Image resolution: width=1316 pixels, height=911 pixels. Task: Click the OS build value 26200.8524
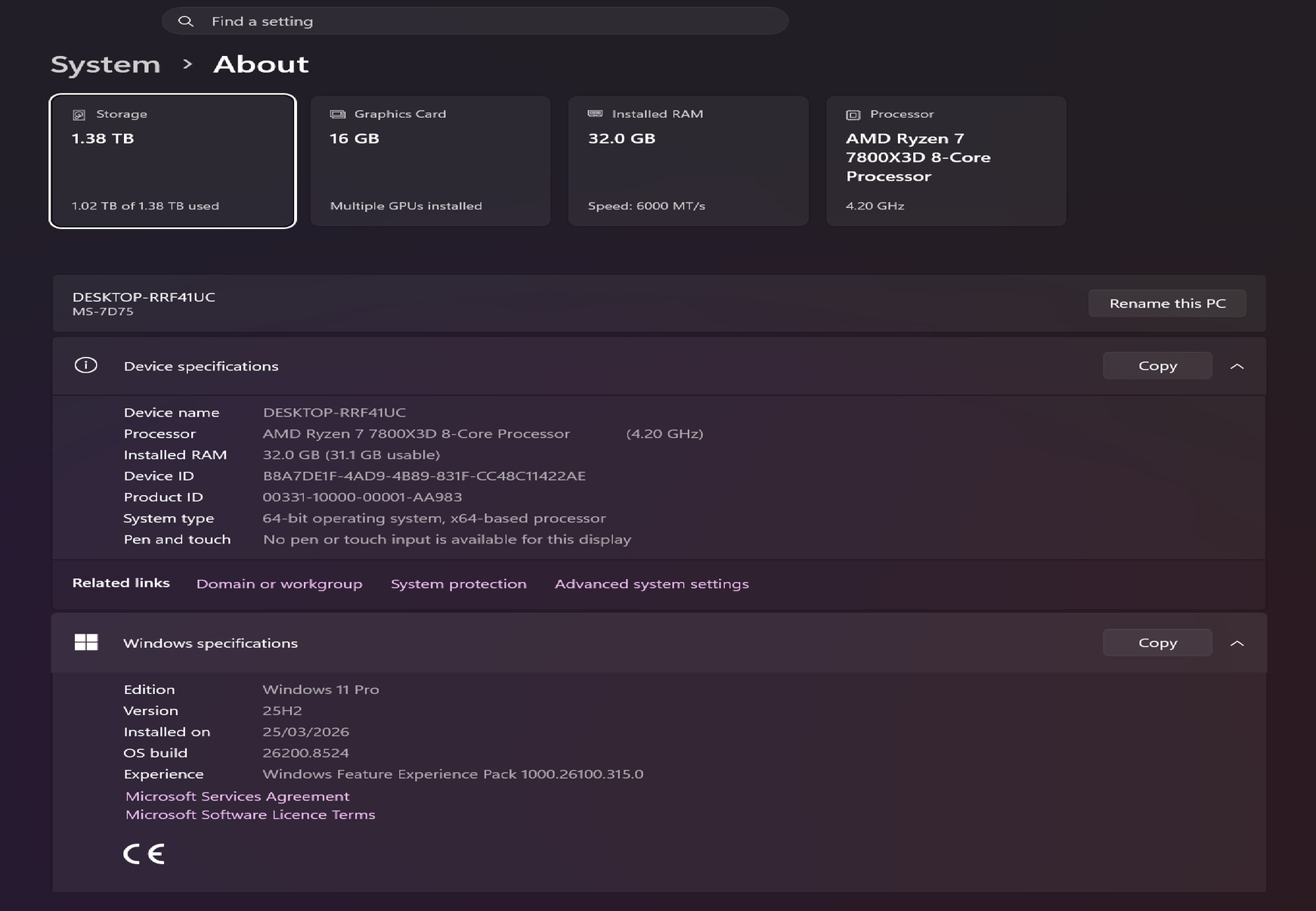click(305, 753)
